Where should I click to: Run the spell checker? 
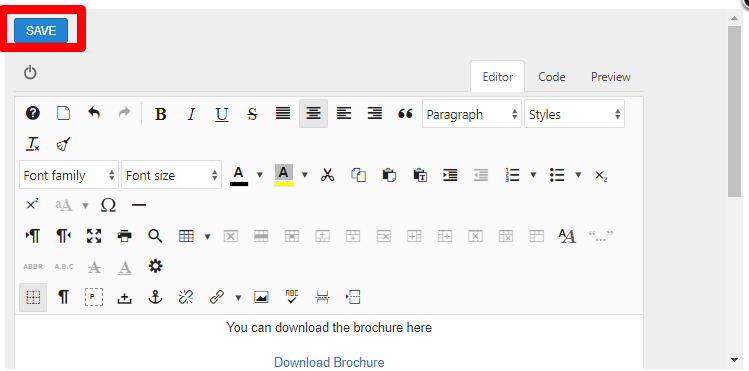[291, 297]
